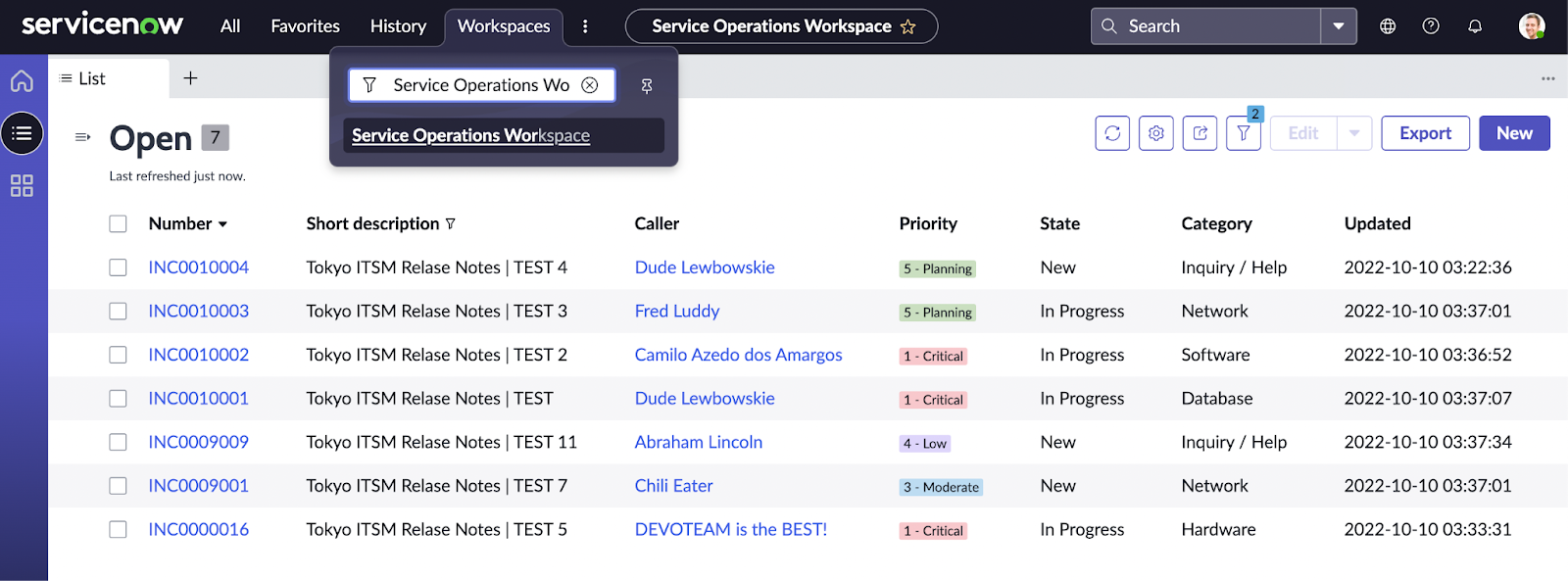The image size is (1568, 581).
Task: Open the All menu
Action: [x=230, y=26]
